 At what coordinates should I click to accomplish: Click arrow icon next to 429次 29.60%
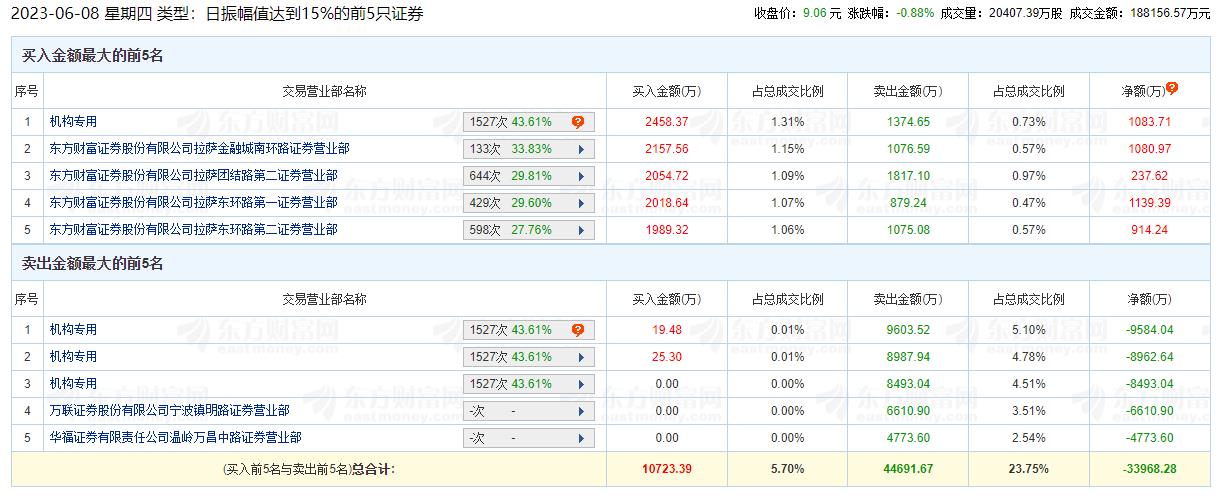[x=580, y=203]
